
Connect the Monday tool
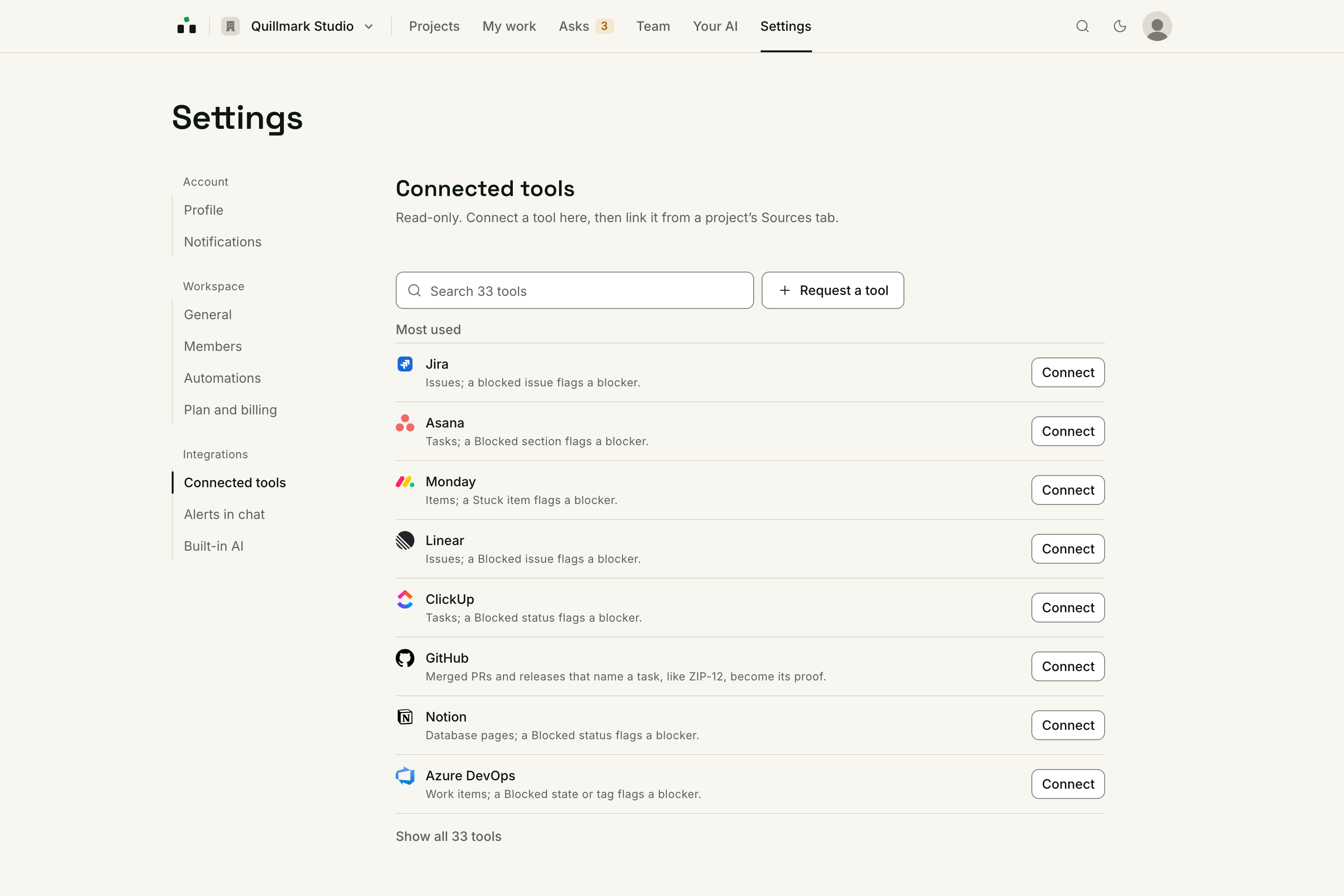pyautogui.click(x=1067, y=490)
